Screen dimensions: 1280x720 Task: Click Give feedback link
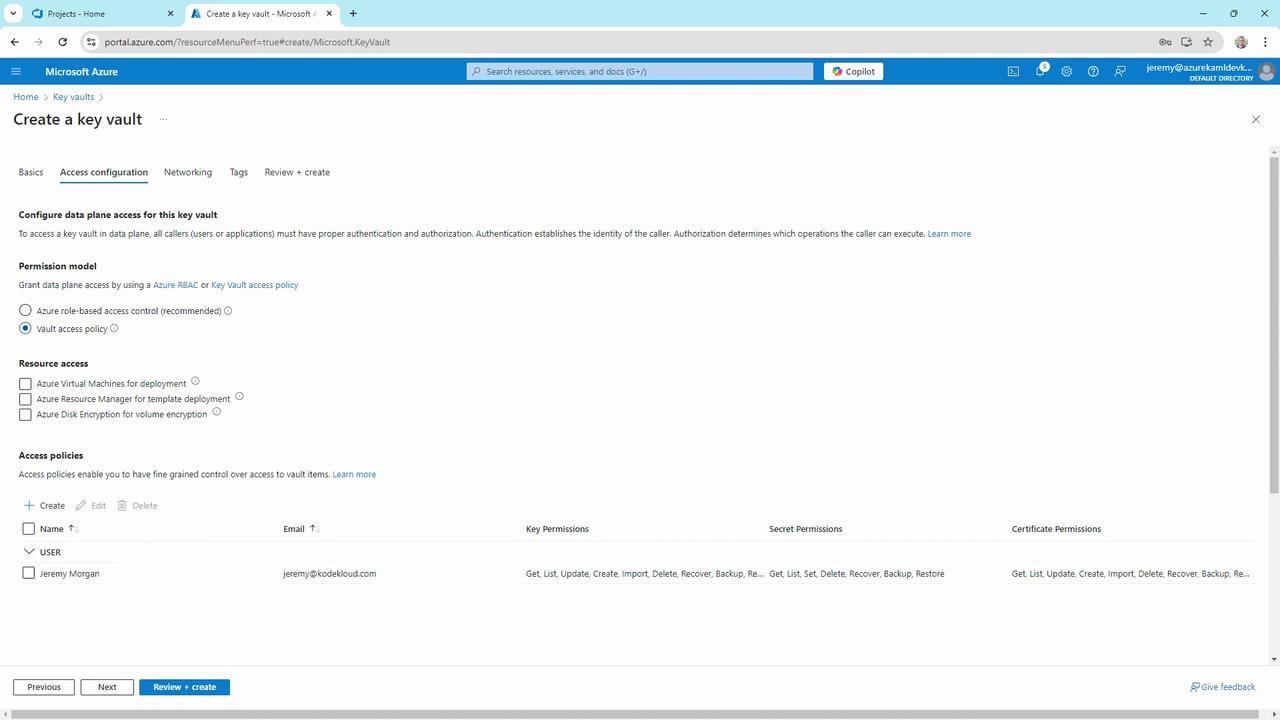(x=1223, y=687)
